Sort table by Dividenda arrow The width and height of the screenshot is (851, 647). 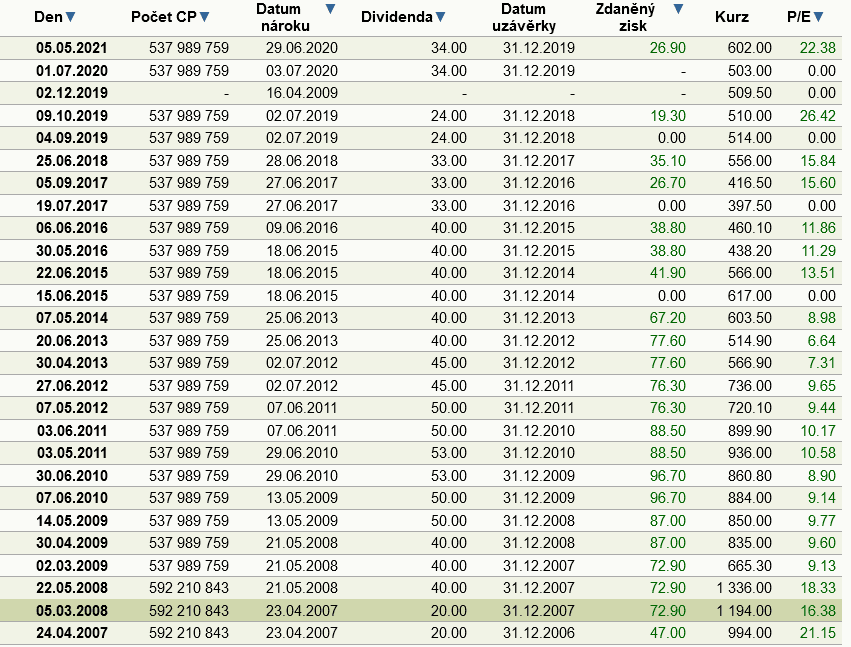click(x=440, y=17)
